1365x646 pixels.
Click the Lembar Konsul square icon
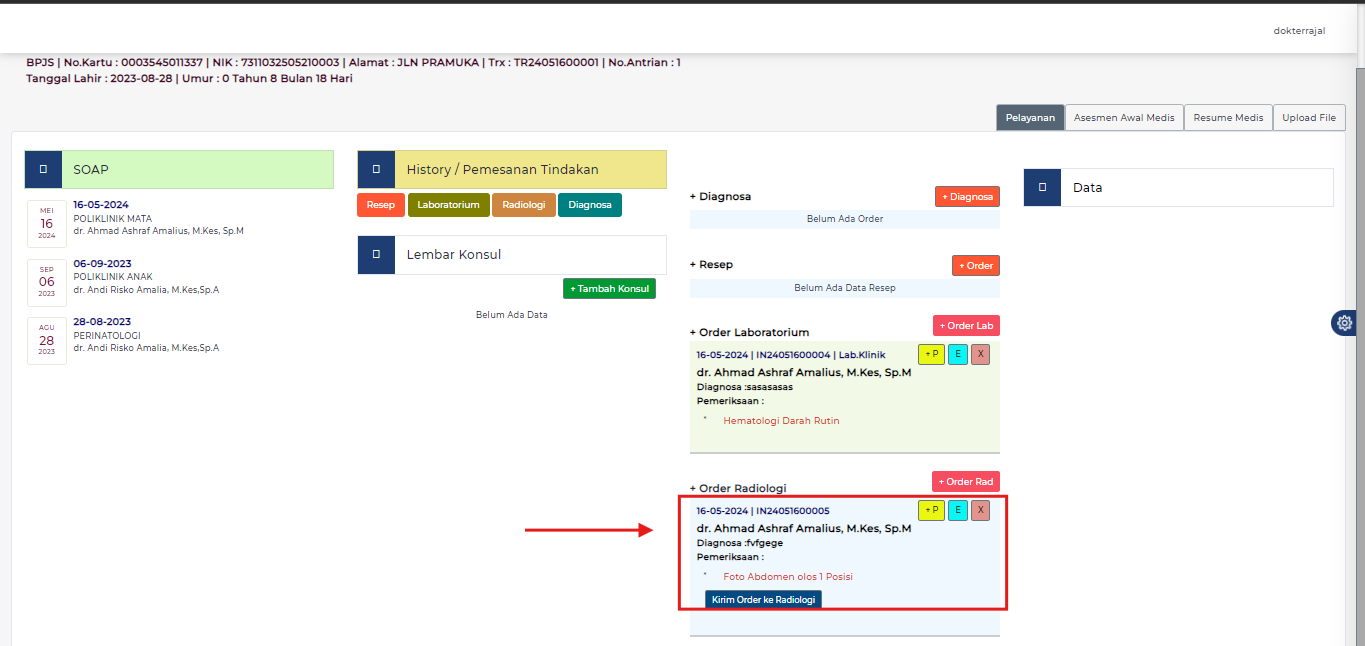pos(376,255)
